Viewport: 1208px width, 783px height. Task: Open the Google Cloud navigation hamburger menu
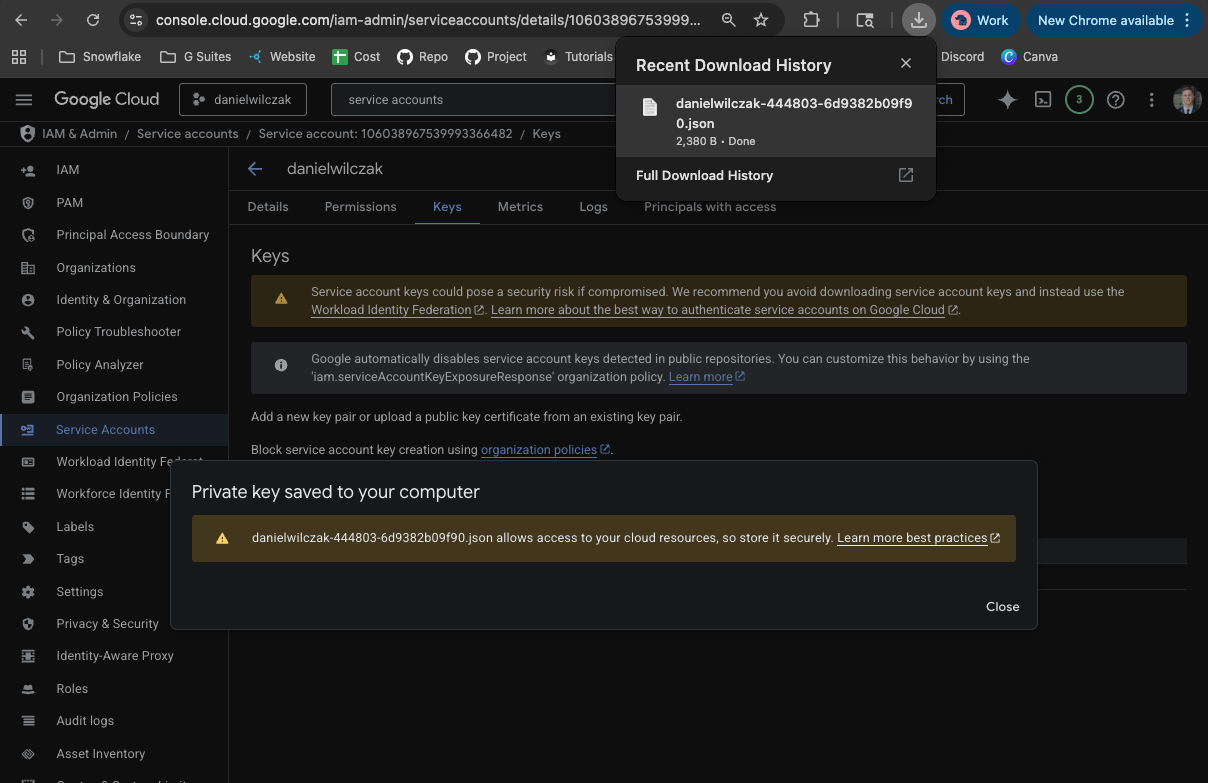click(24, 100)
